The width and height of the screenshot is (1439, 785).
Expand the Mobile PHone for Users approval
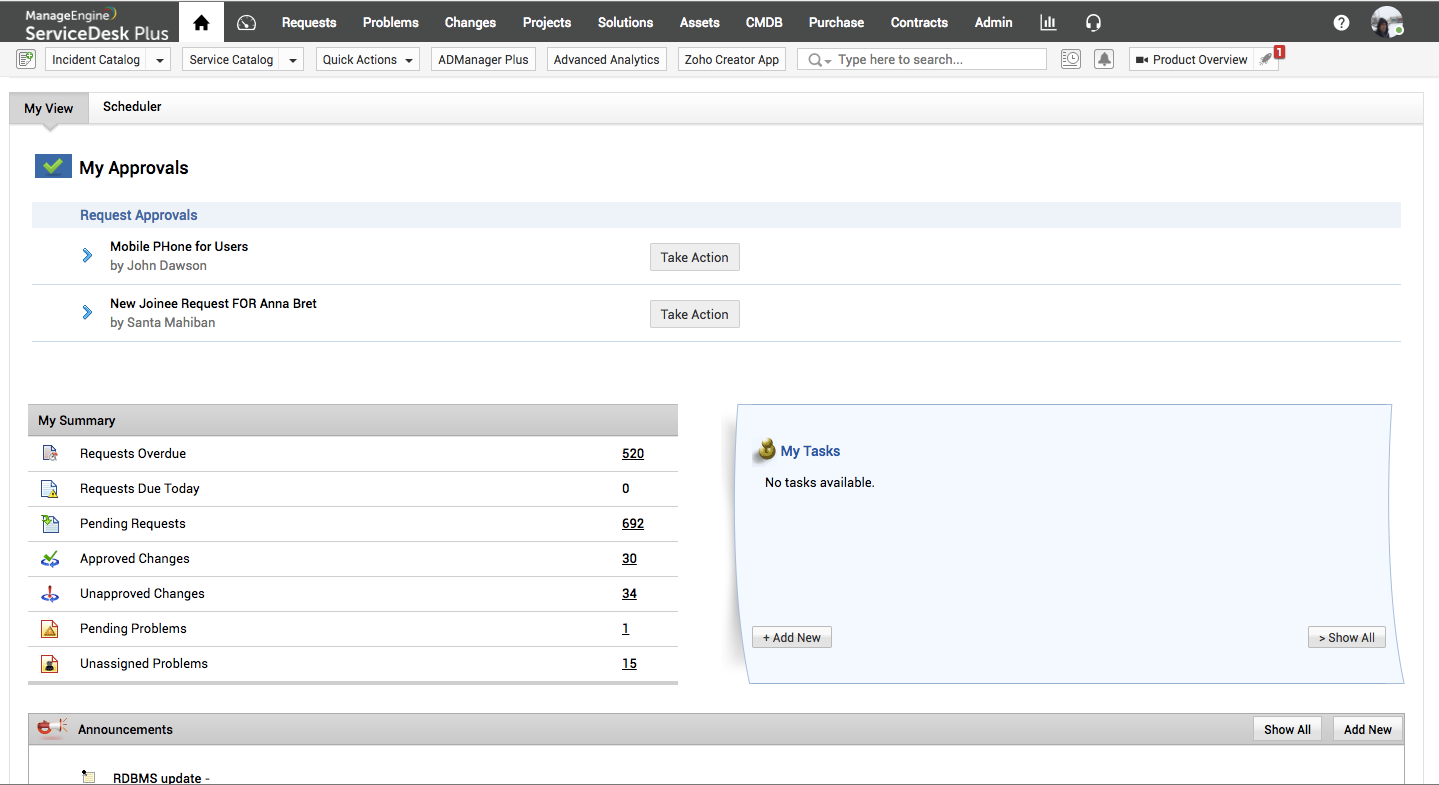point(87,256)
